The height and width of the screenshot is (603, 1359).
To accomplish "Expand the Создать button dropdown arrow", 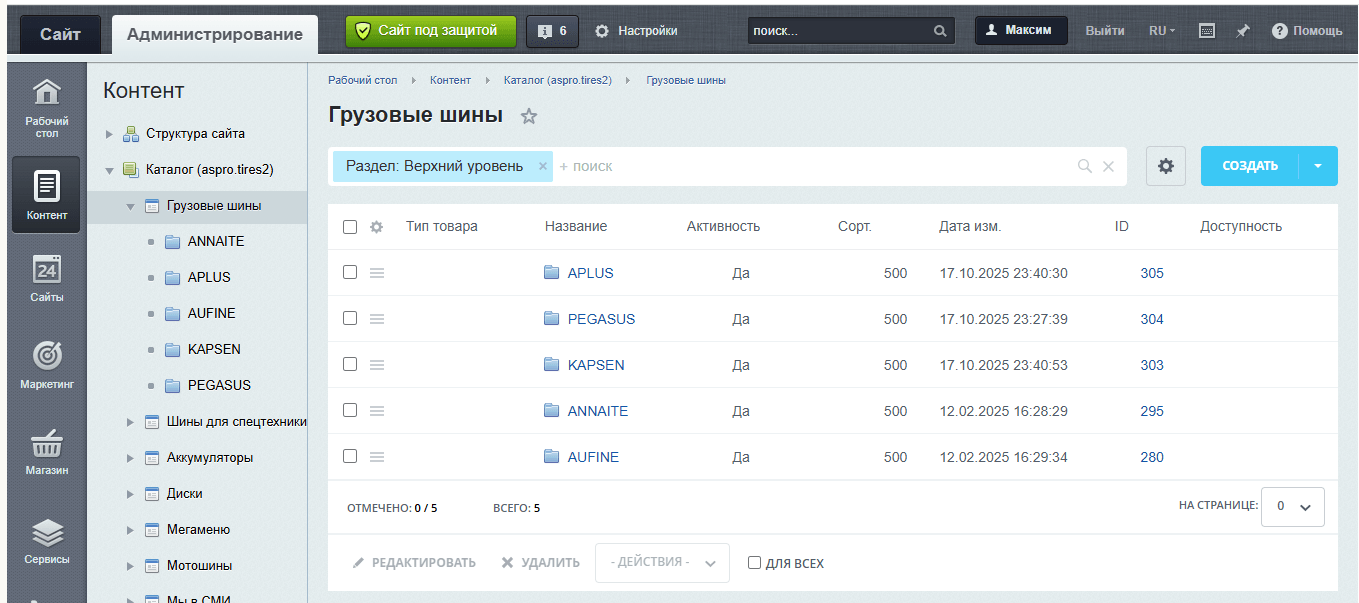I will (1318, 166).
